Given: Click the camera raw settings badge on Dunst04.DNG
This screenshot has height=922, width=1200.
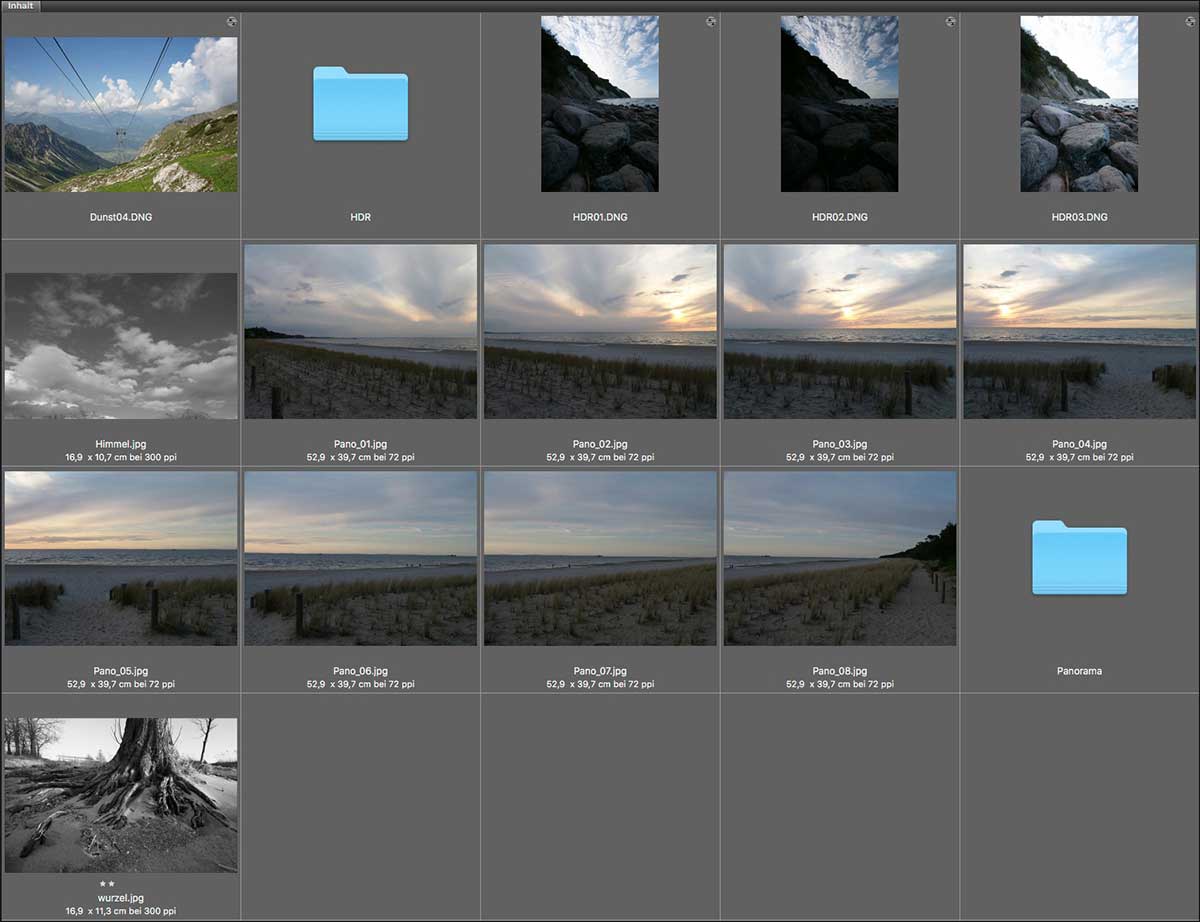Looking at the screenshot, I should tap(231, 21).
